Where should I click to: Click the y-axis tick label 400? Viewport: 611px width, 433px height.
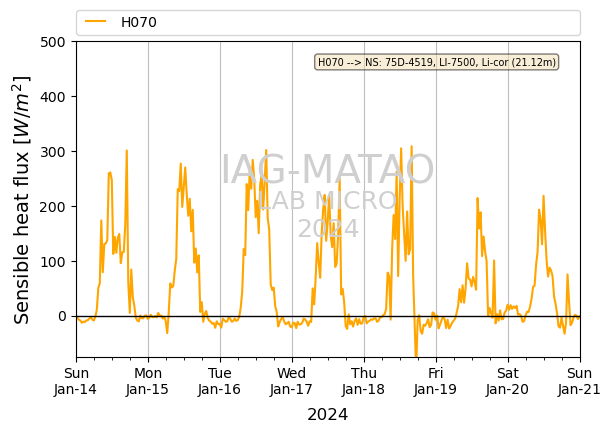(x=53, y=97)
